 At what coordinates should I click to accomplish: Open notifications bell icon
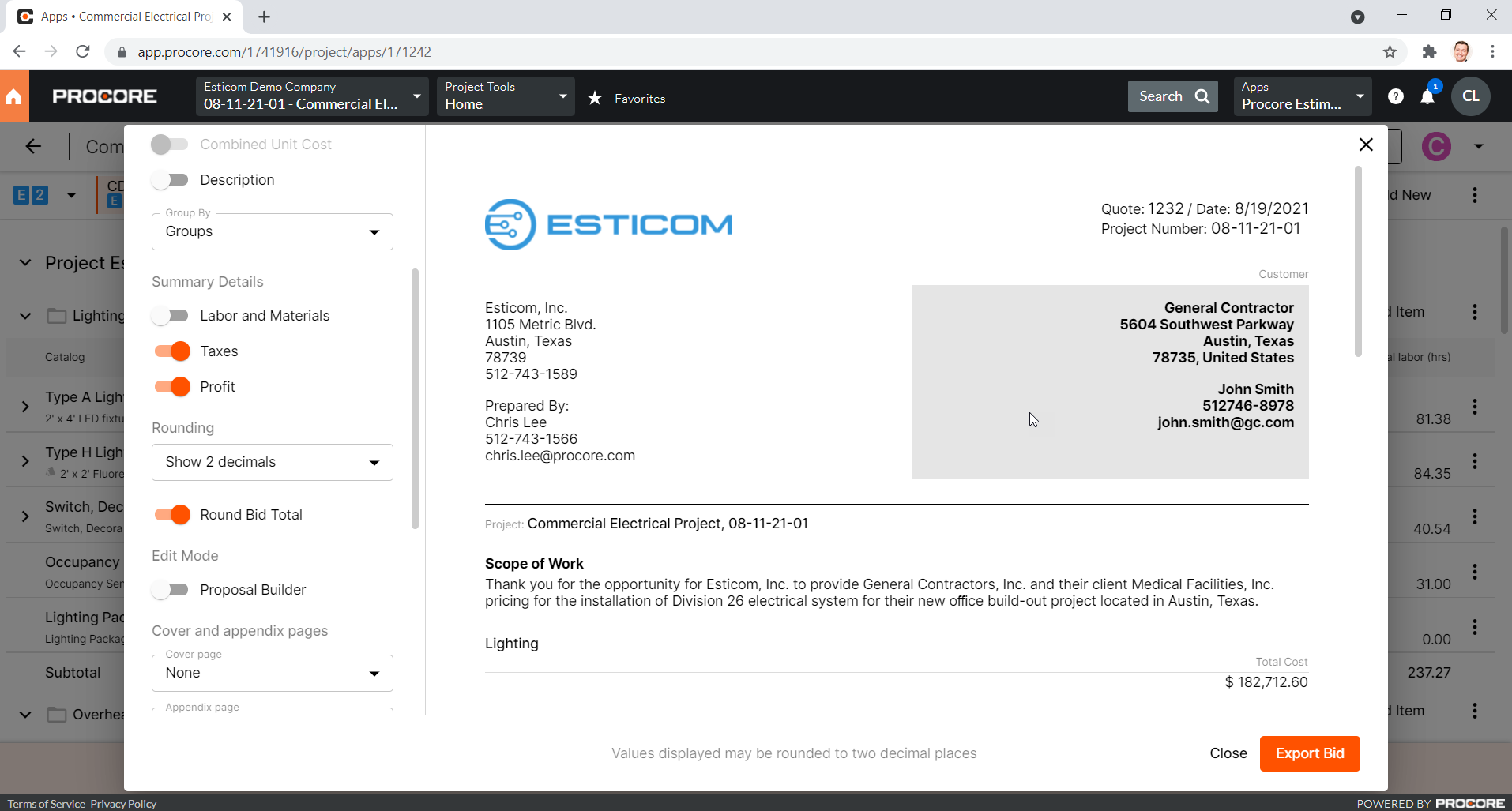pos(1427,96)
